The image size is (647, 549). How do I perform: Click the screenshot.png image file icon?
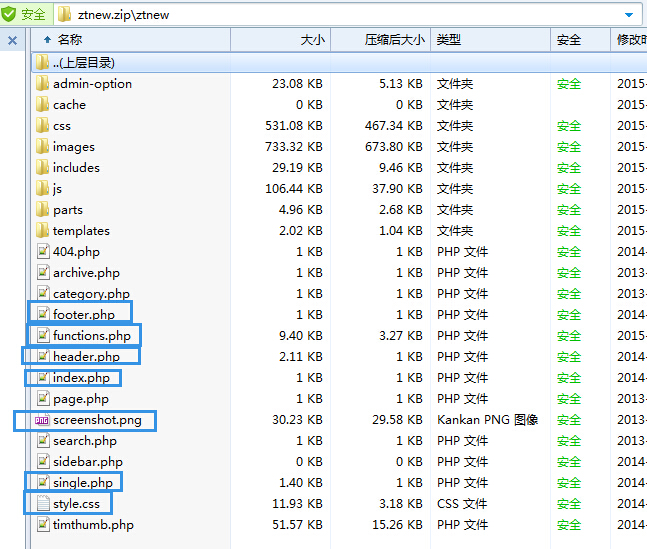[42, 420]
